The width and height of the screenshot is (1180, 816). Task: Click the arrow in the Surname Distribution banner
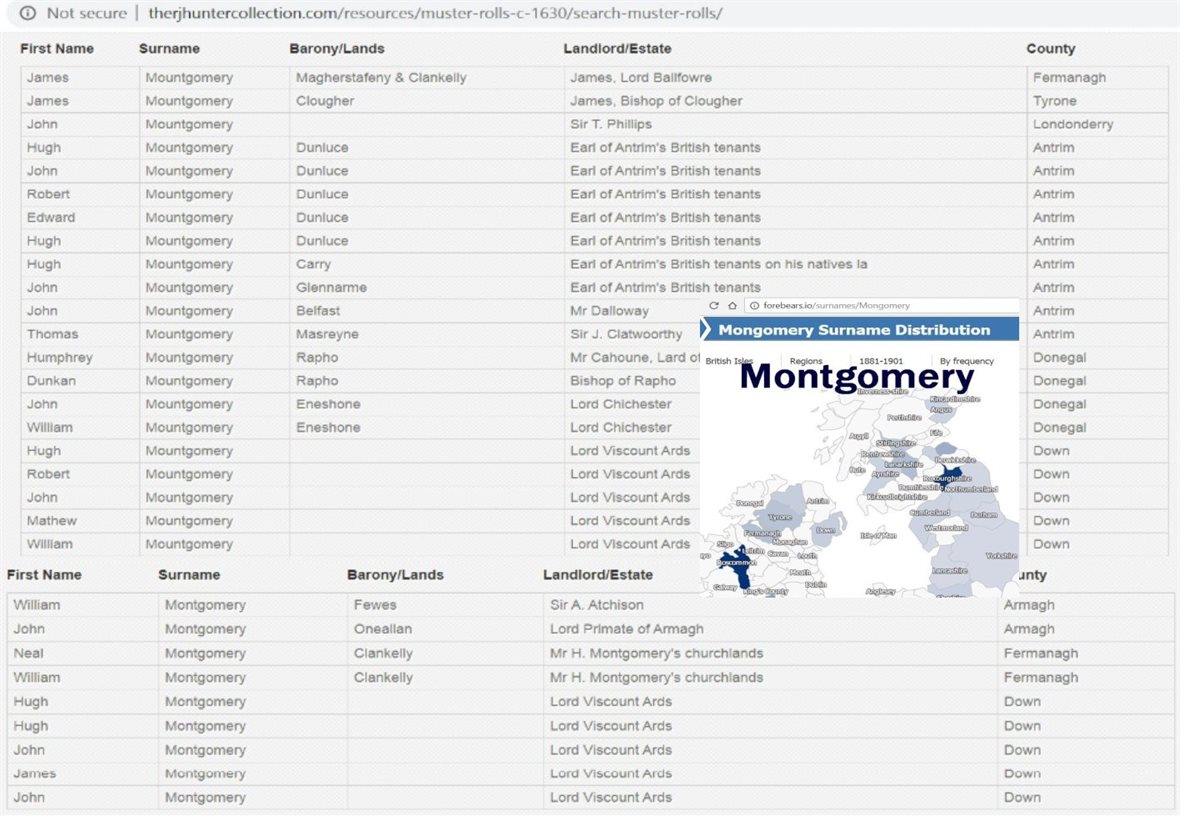706,330
